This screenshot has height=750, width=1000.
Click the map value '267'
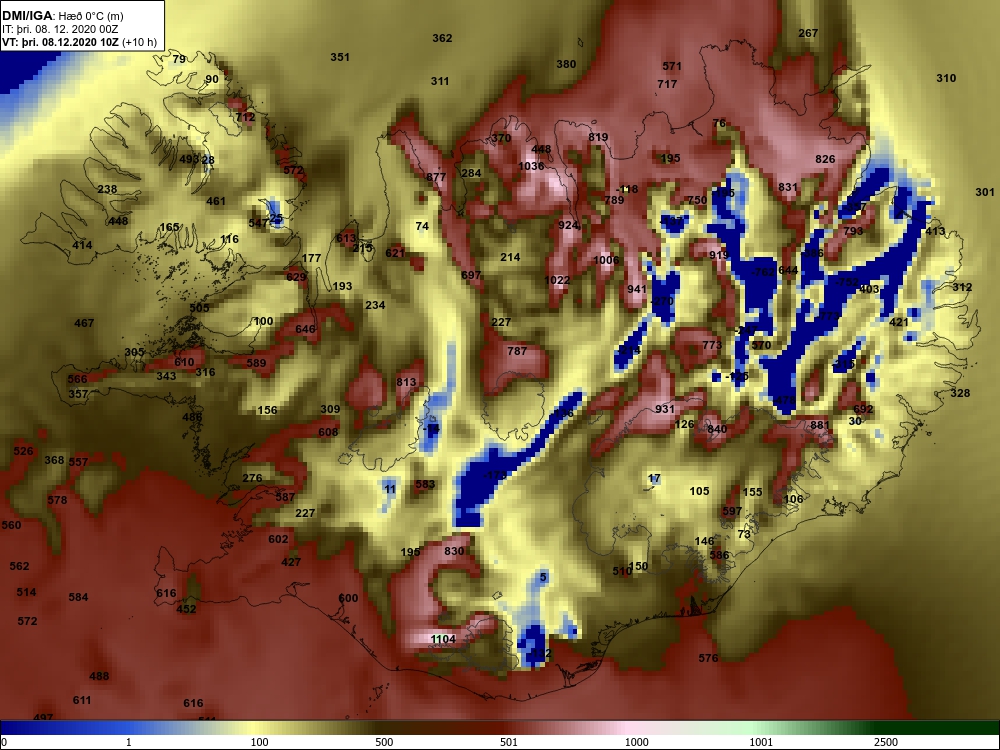pyautogui.click(x=808, y=33)
